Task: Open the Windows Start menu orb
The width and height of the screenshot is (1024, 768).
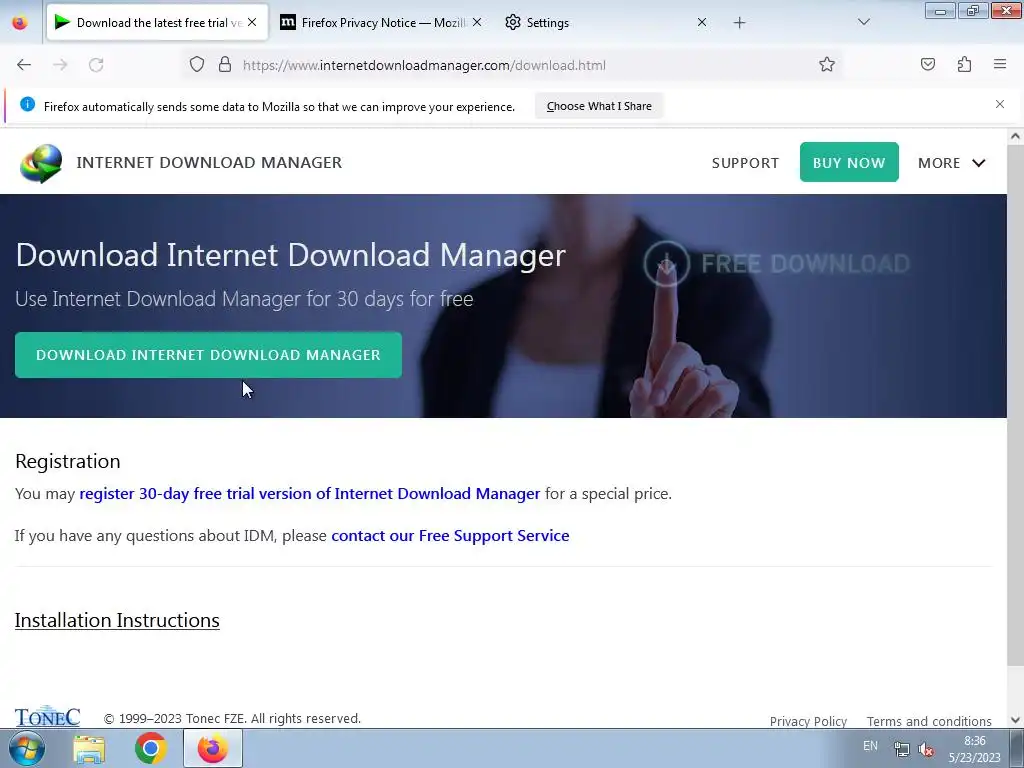Action: click(27, 748)
